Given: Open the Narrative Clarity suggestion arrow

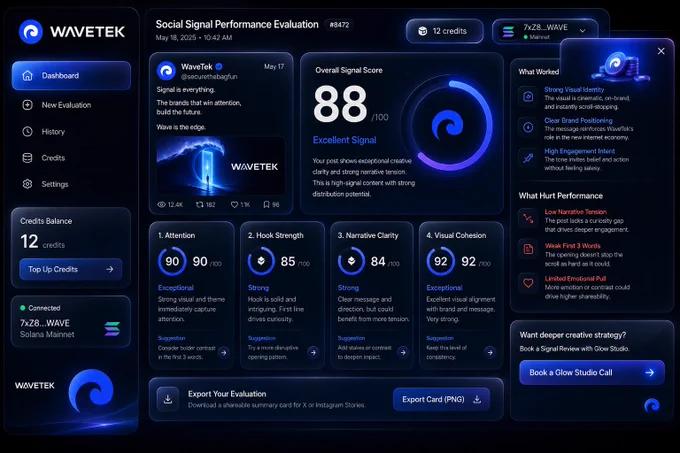Looking at the screenshot, I should (x=403, y=352).
